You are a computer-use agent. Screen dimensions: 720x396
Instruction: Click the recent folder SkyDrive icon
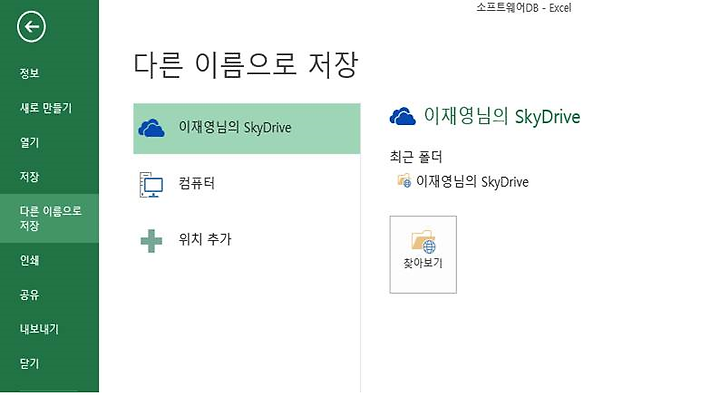click(x=404, y=181)
